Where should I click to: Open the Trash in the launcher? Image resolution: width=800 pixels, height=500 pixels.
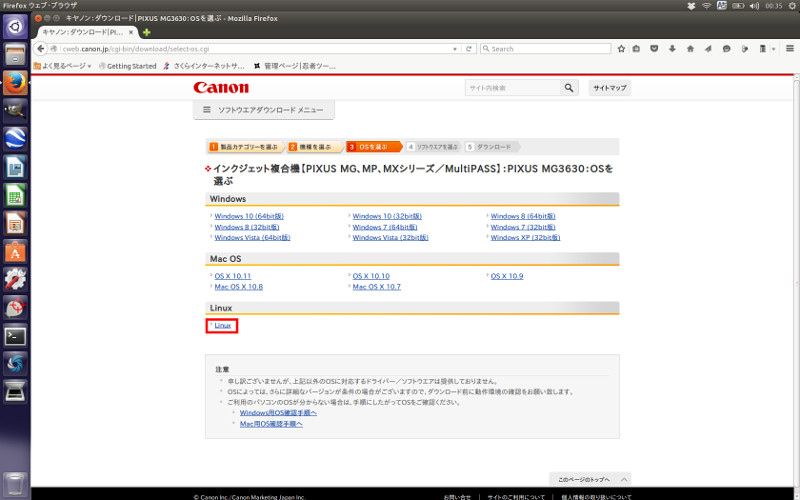pyautogui.click(x=15, y=484)
